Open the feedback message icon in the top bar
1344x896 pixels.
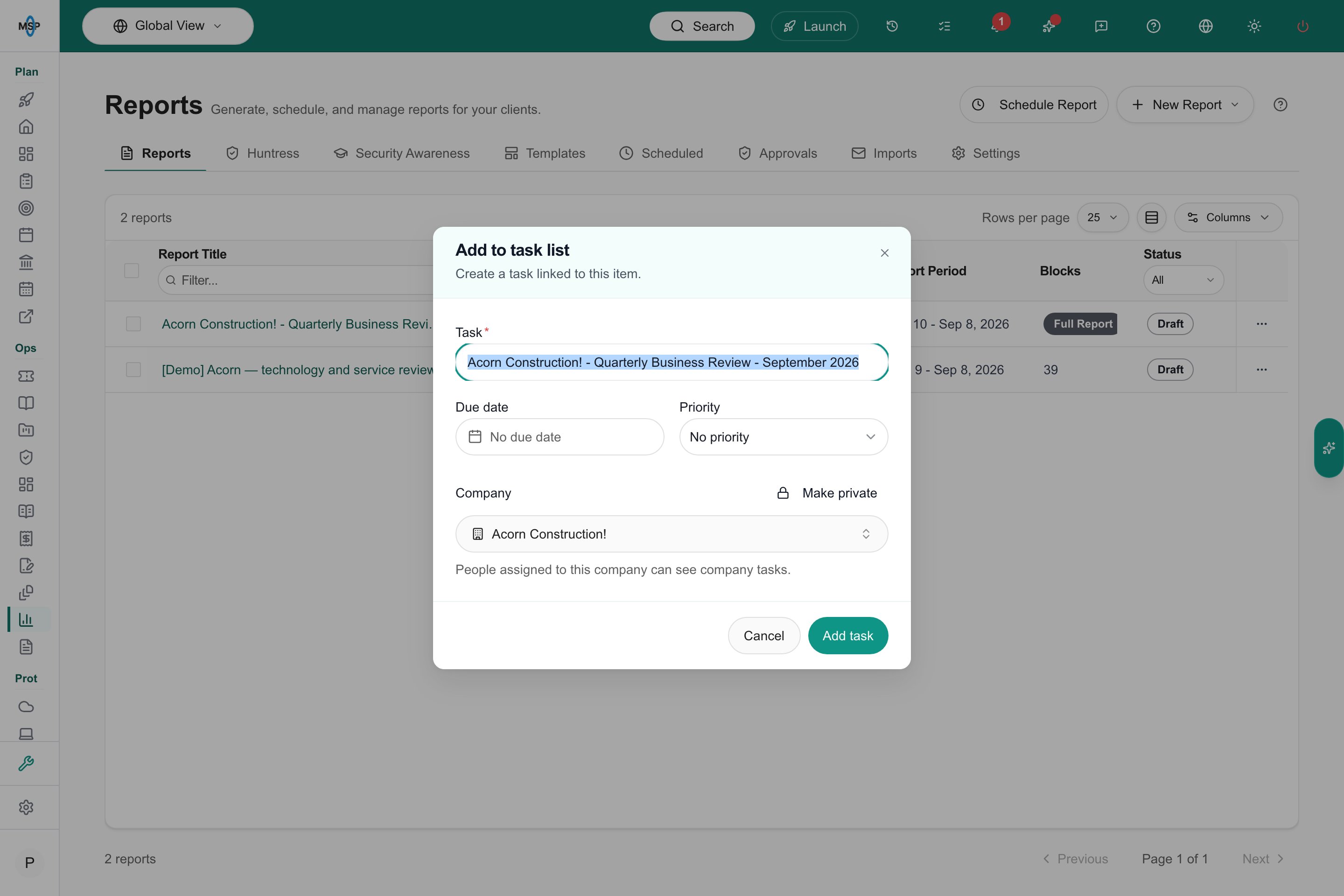coord(1101,26)
